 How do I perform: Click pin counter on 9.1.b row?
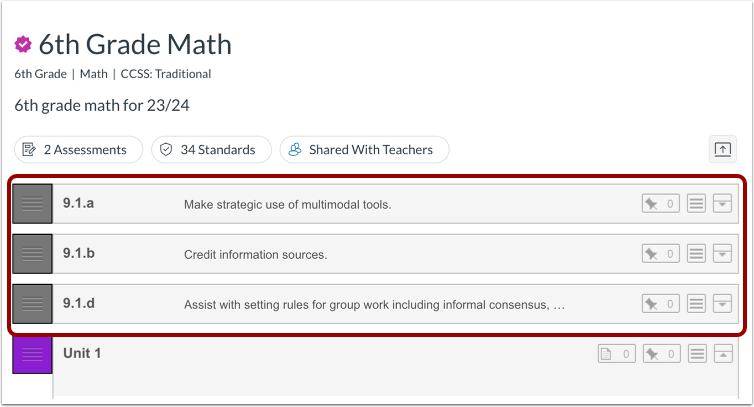pyautogui.click(x=660, y=254)
